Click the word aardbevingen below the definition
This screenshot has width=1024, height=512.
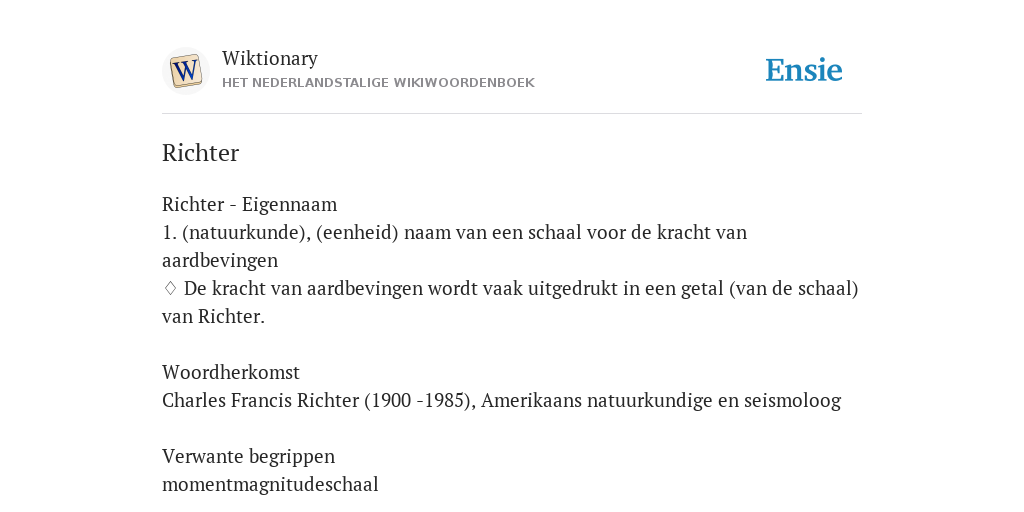point(220,261)
